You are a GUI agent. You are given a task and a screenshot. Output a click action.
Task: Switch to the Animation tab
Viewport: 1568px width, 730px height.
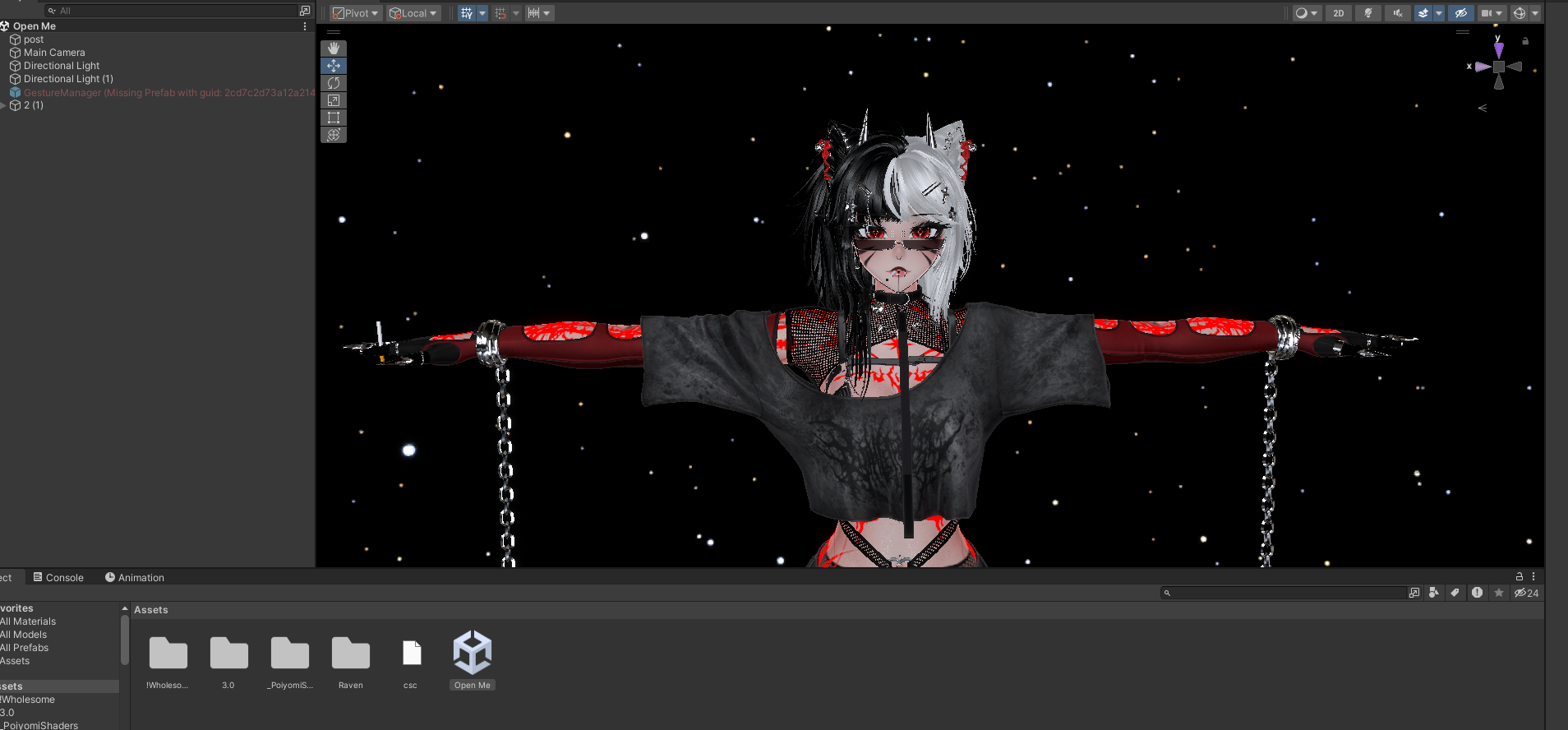[135, 578]
